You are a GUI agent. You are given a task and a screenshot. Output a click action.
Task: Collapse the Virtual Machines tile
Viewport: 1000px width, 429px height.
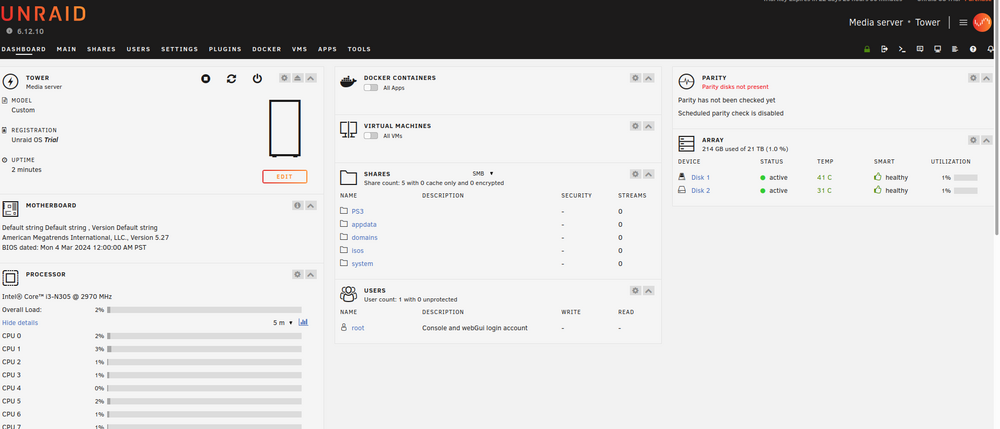649,126
